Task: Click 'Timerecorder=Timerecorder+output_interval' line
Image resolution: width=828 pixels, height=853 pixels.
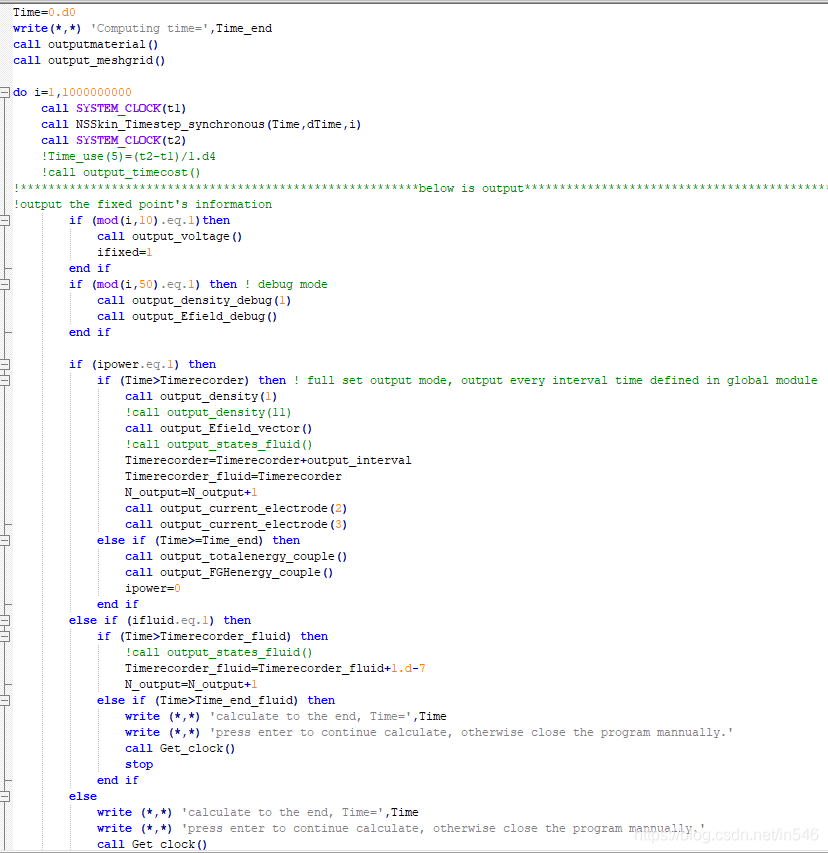Action: pyautogui.click(x=268, y=461)
